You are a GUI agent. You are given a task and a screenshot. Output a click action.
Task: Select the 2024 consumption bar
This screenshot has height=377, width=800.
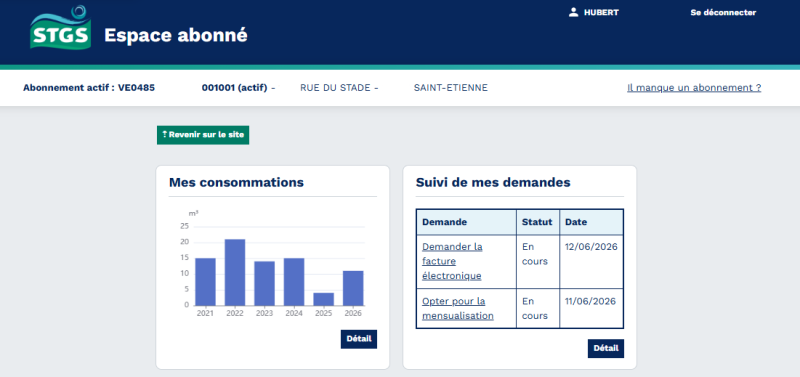(x=294, y=282)
